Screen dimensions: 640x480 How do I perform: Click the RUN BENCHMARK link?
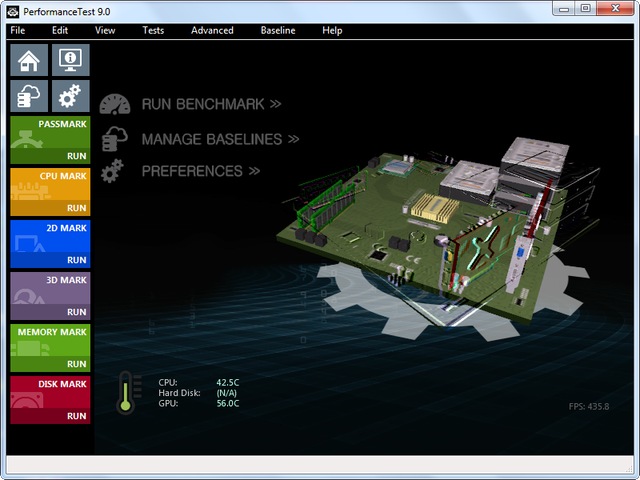(x=211, y=104)
